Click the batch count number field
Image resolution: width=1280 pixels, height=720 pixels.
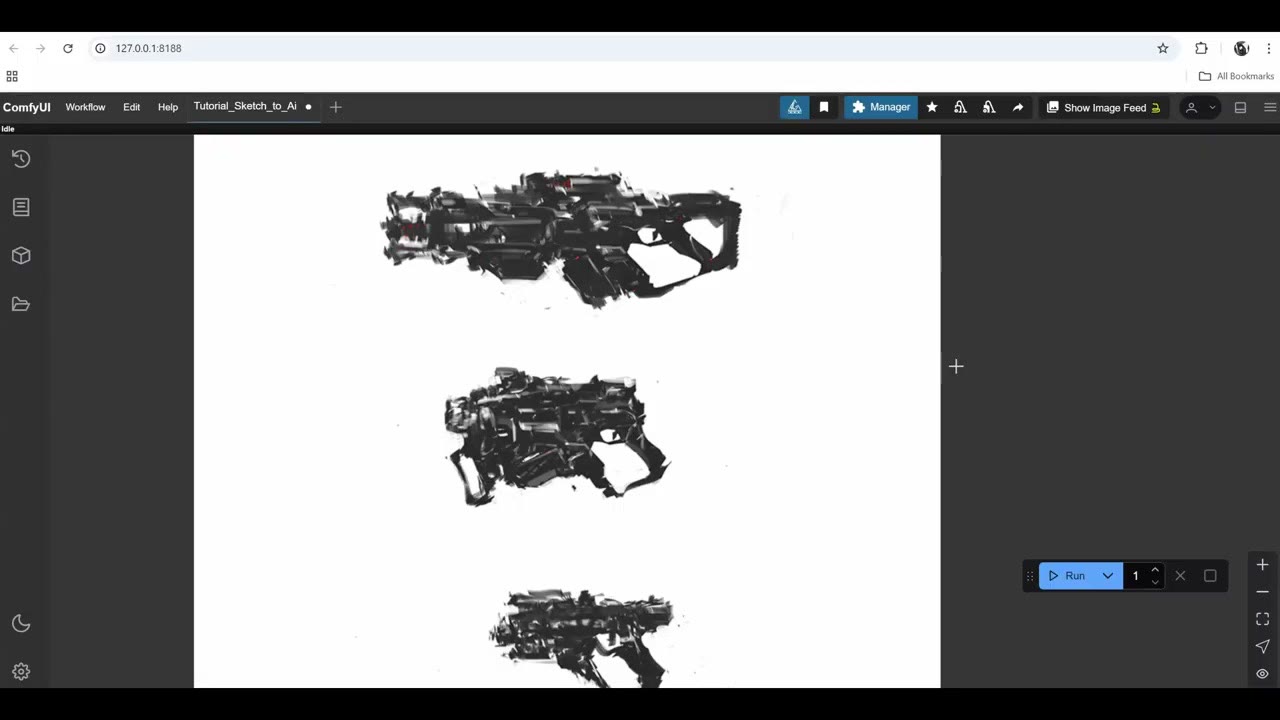[x=1137, y=576]
